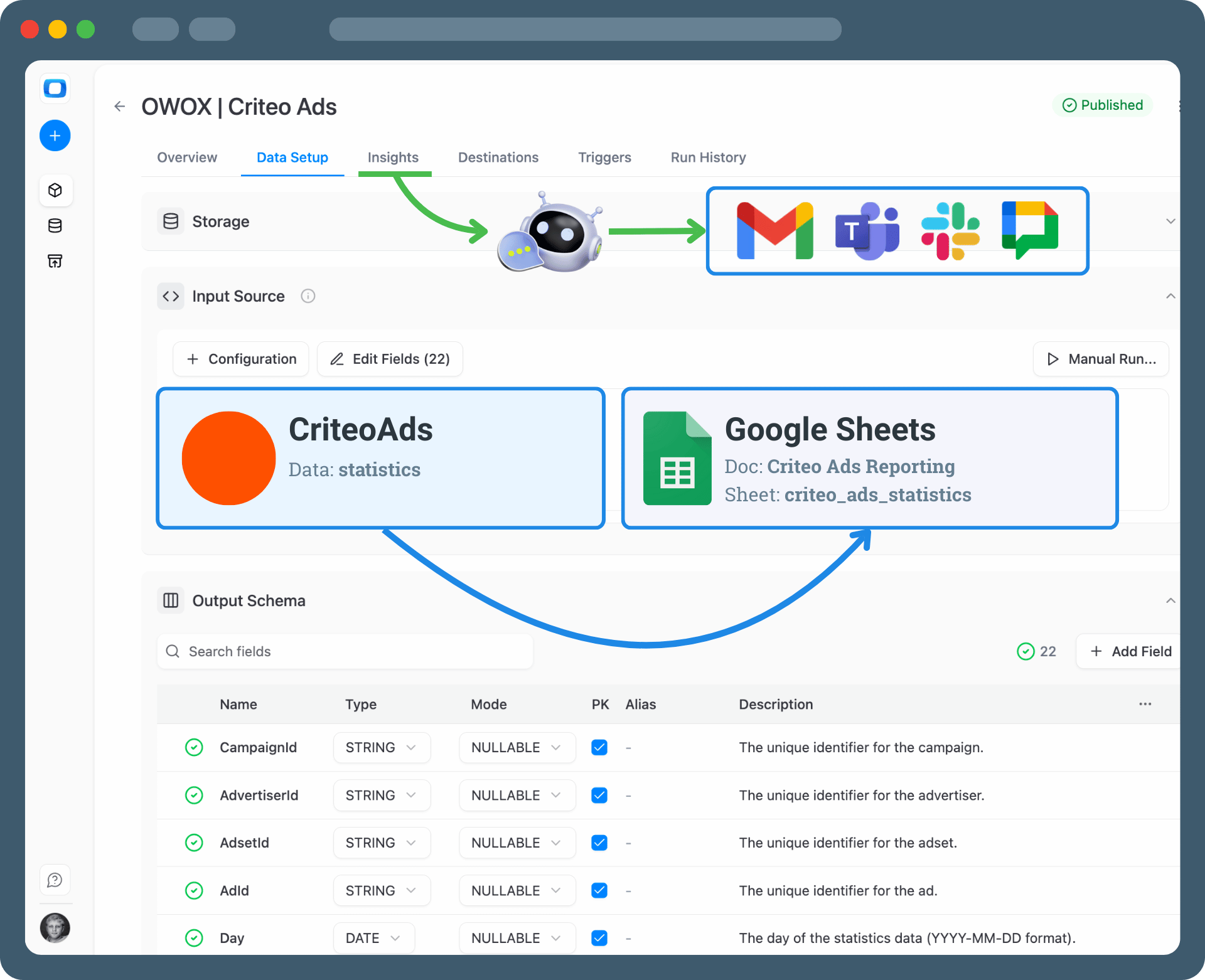Open the cube icon in left sidebar
Viewport: 1205px width, 980px height.
click(55, 190)
